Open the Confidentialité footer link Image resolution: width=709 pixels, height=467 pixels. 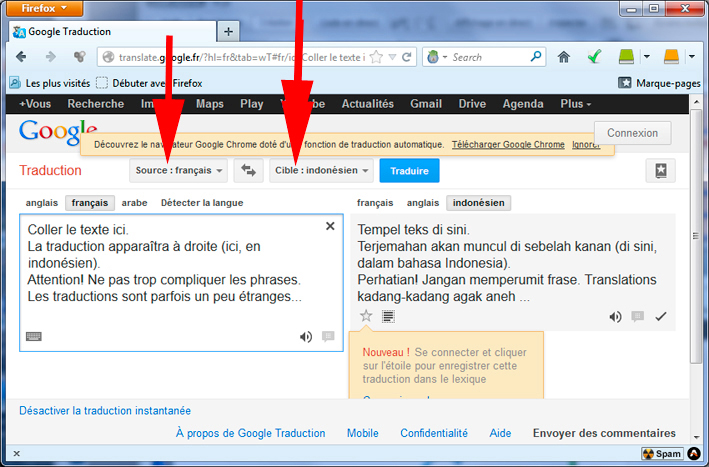tap(434, 433)
